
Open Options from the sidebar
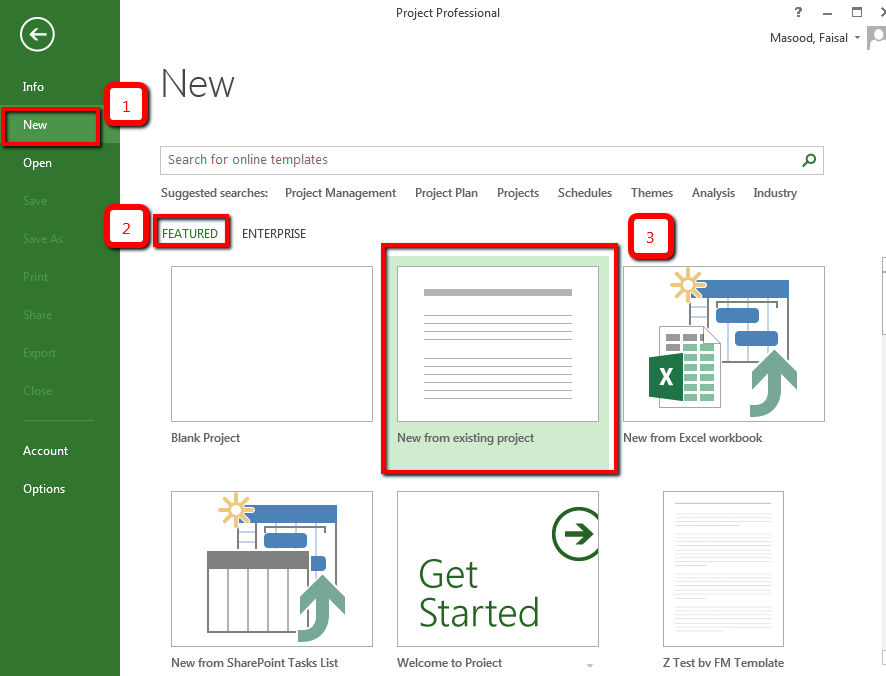44,488
